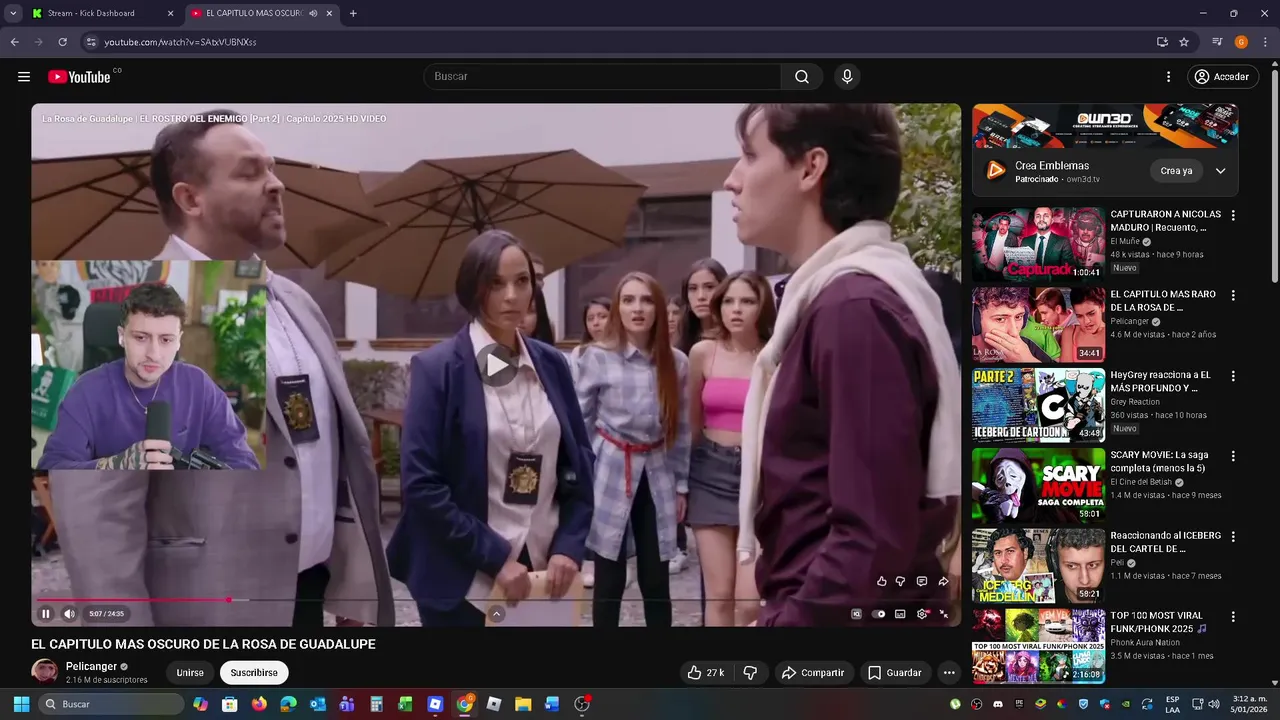Expand the chevron-up panel at player bottom
1280x720 pixels.
[496, 614]
